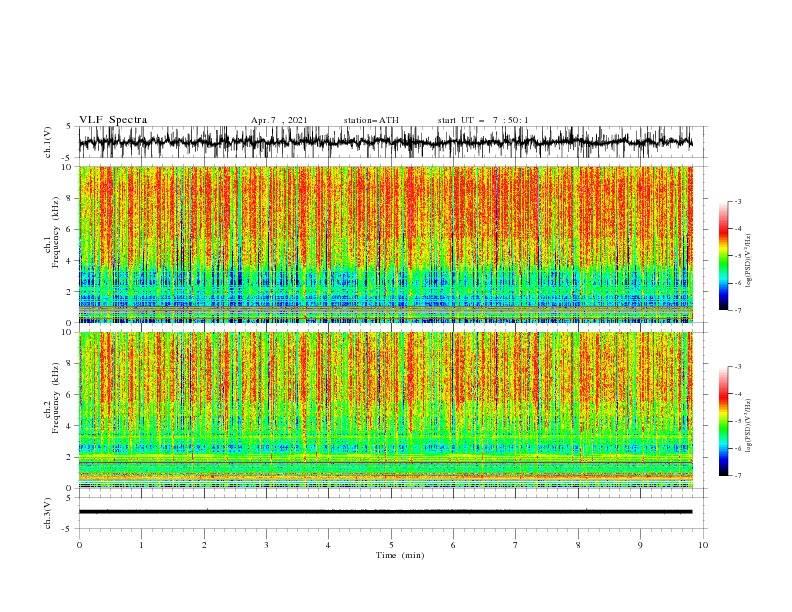Click the "ch.1(V)" axis label
Screen dimensions: 792x612
click(x=48, y=142)
